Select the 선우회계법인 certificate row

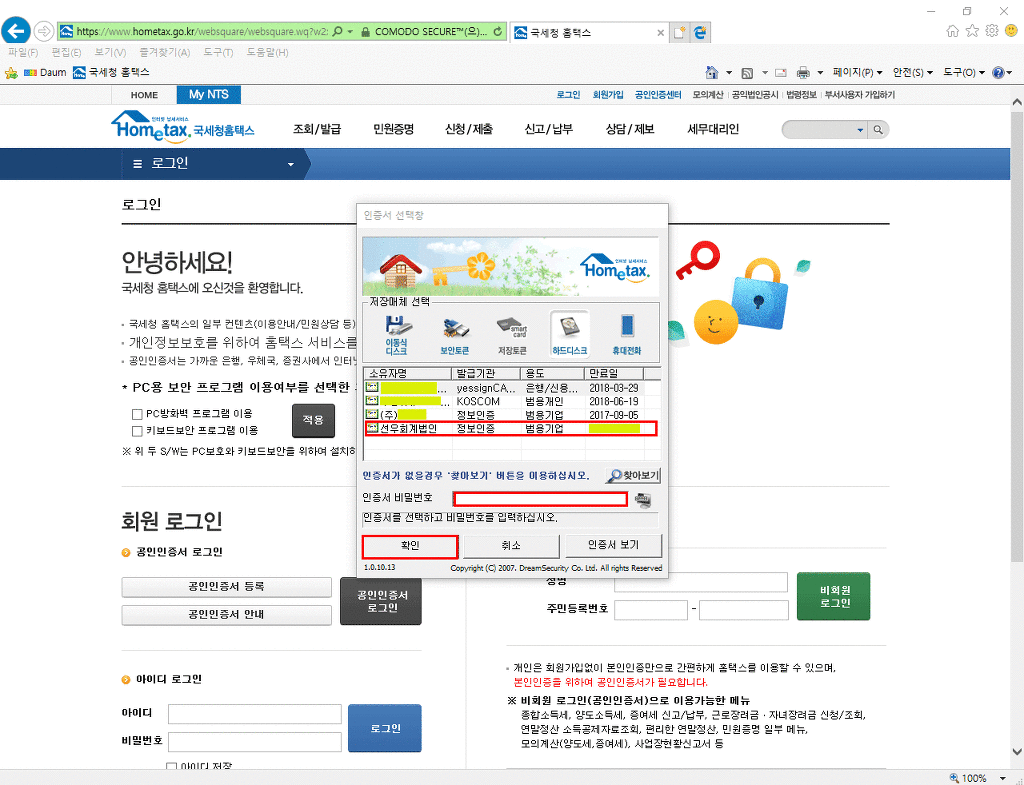coord(511,428)
